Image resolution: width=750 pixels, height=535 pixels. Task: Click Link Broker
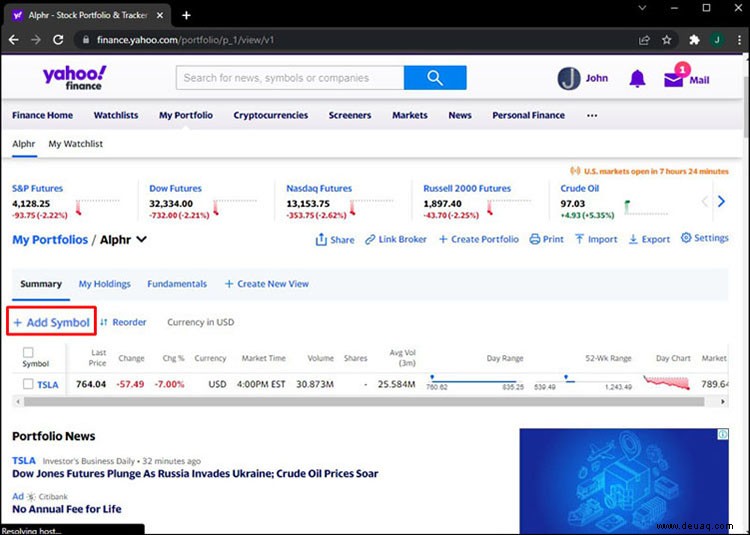coord(396,239)
